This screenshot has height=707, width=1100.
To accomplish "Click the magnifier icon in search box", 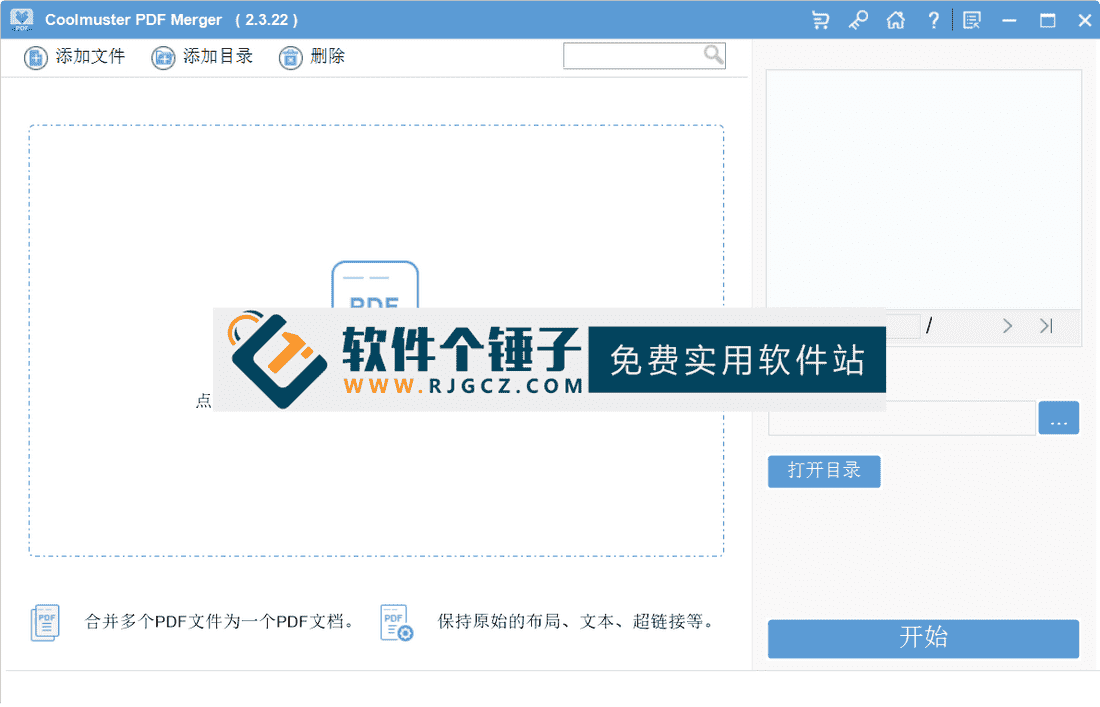I will coord(713,55).
